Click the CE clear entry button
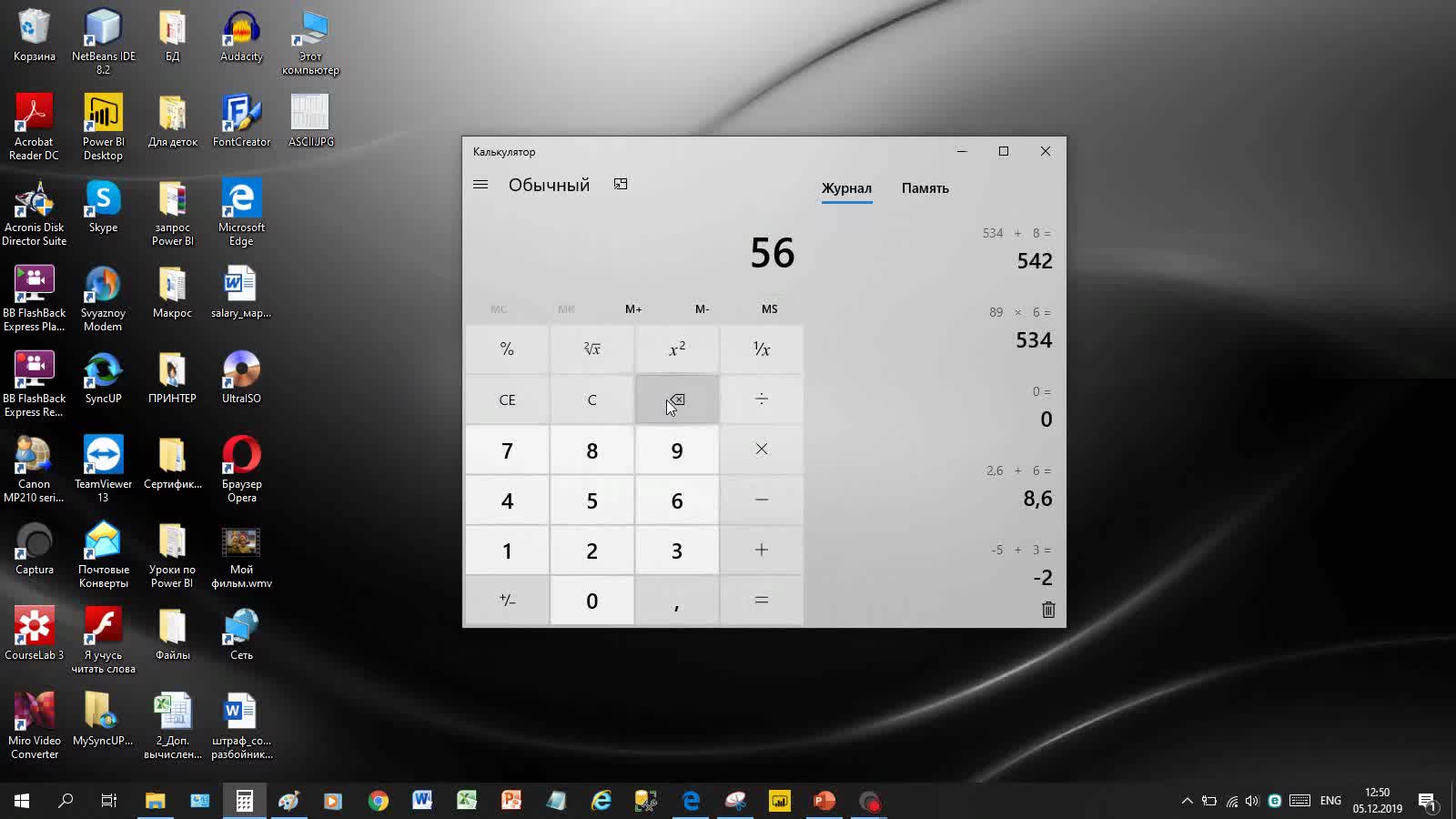 [x=508, y=399]
